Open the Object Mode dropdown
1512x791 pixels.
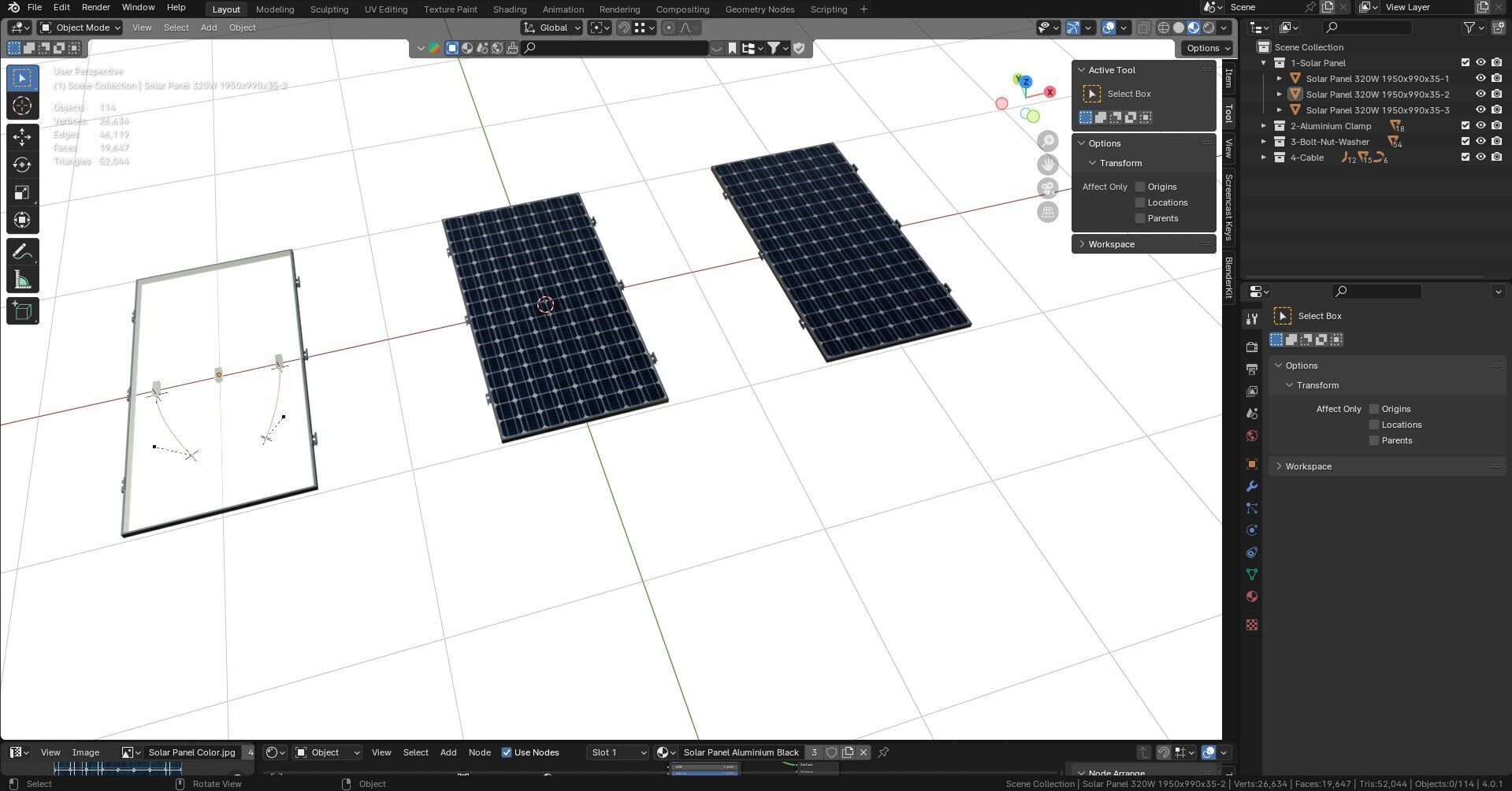pyautogui.click(x=80, y=28)
